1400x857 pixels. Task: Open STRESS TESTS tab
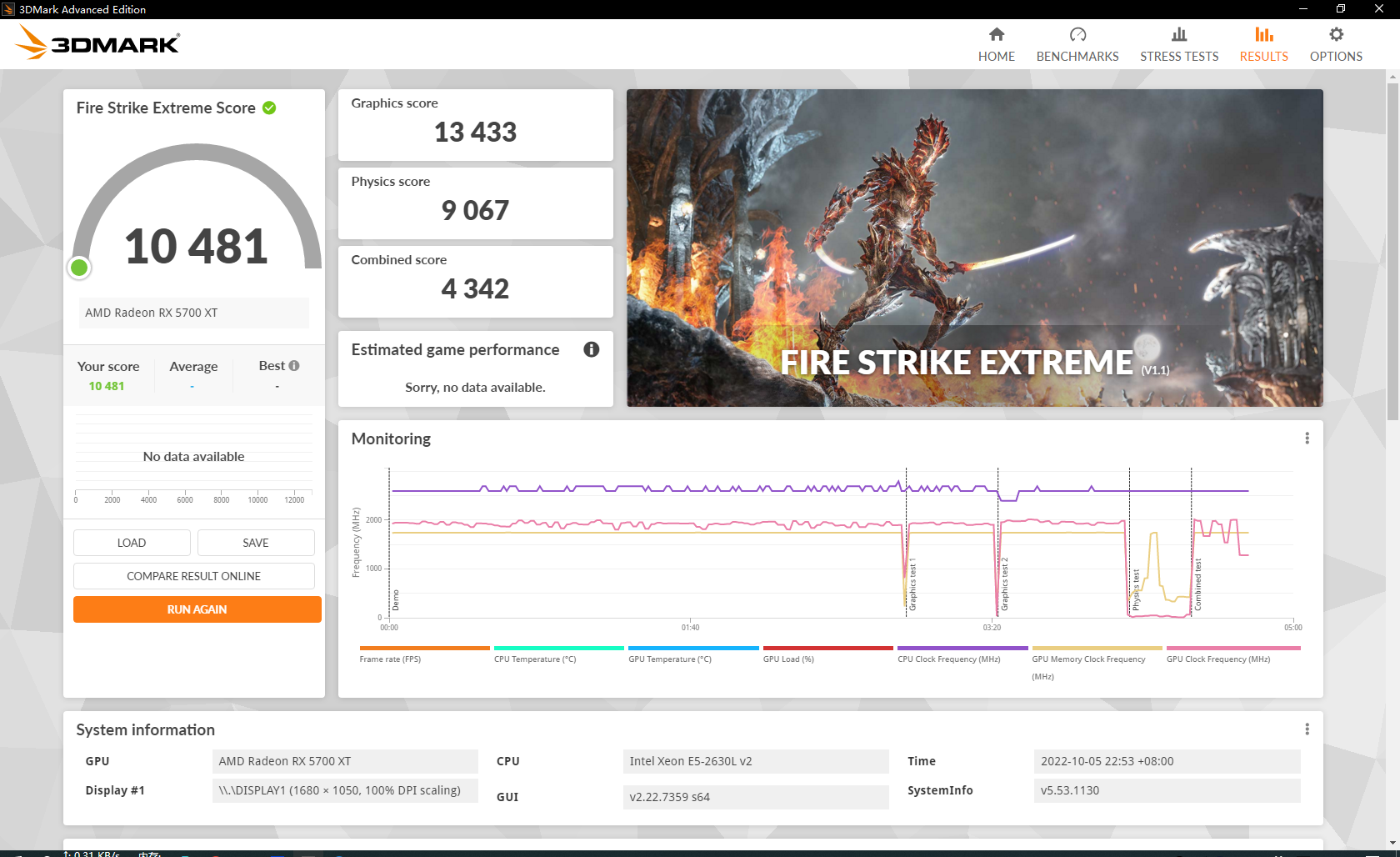[x=1179, y=45]
